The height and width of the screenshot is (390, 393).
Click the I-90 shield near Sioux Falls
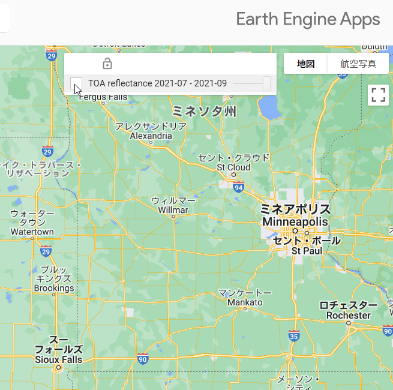tap(143, 359)
